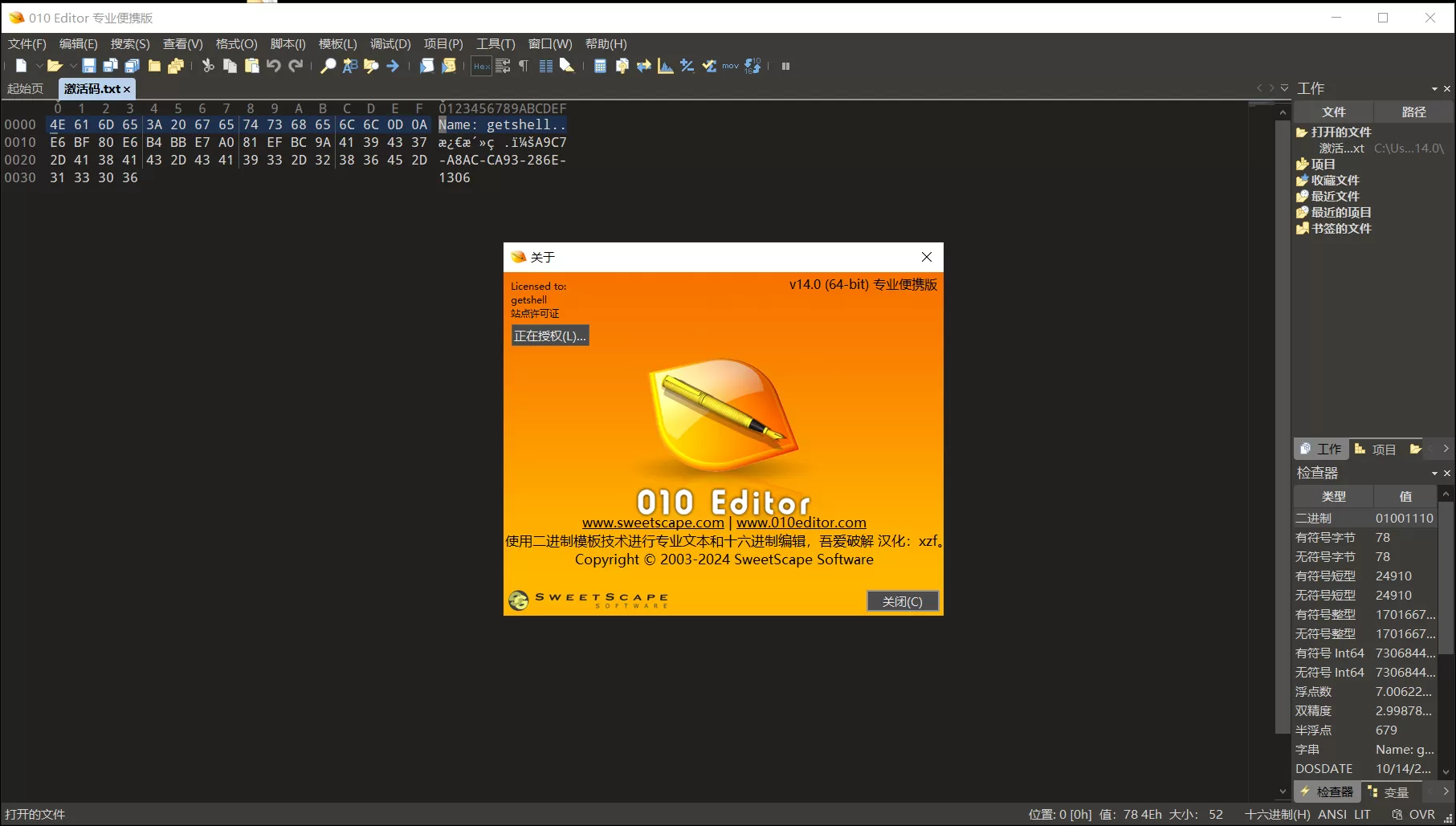This screenshot has height=826, width=1456.
Task: Click the 十六进制(H) status bar entry
Action: click(x=1277, y=814)
